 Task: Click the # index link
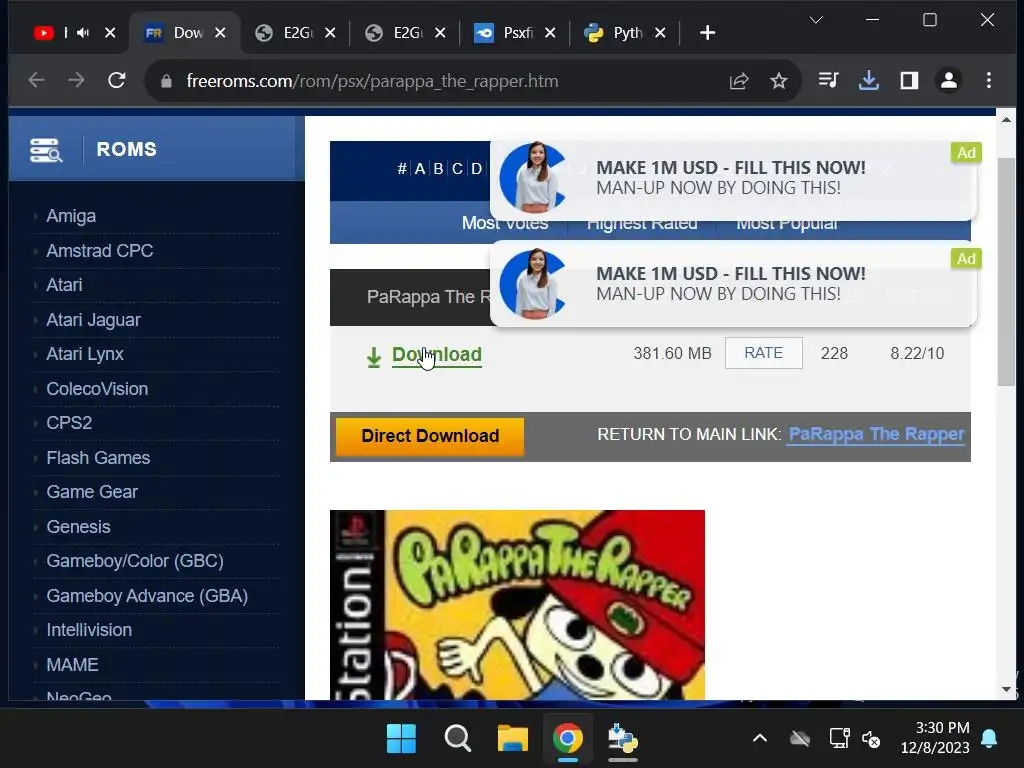(x=402, y=169)
